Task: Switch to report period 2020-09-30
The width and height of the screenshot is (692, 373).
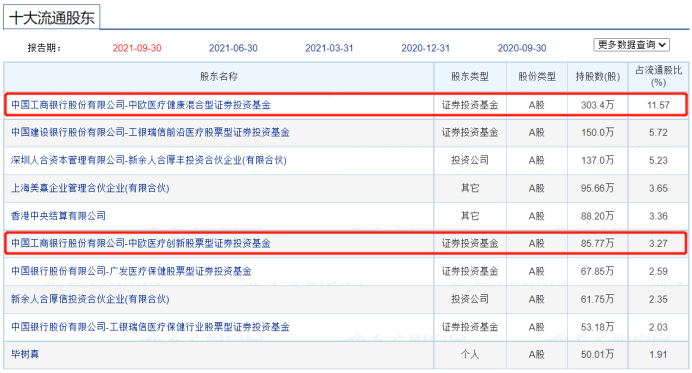Action: pyautogui.click(x=522, y=48)
